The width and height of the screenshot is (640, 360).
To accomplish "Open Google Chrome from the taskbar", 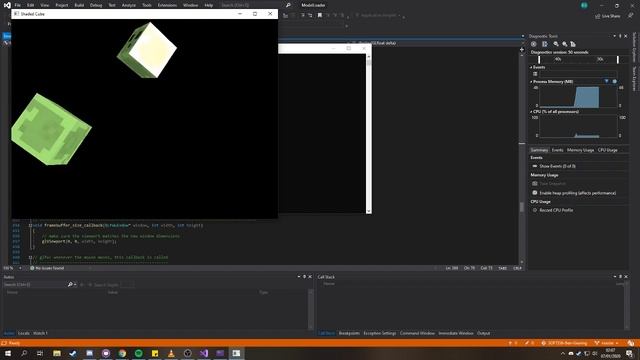I will tap(122, 353).
